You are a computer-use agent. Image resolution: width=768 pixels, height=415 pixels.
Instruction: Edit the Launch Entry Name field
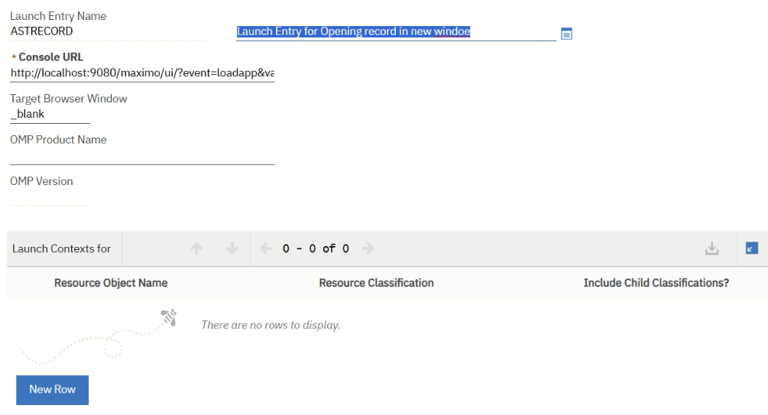(108, 31)
